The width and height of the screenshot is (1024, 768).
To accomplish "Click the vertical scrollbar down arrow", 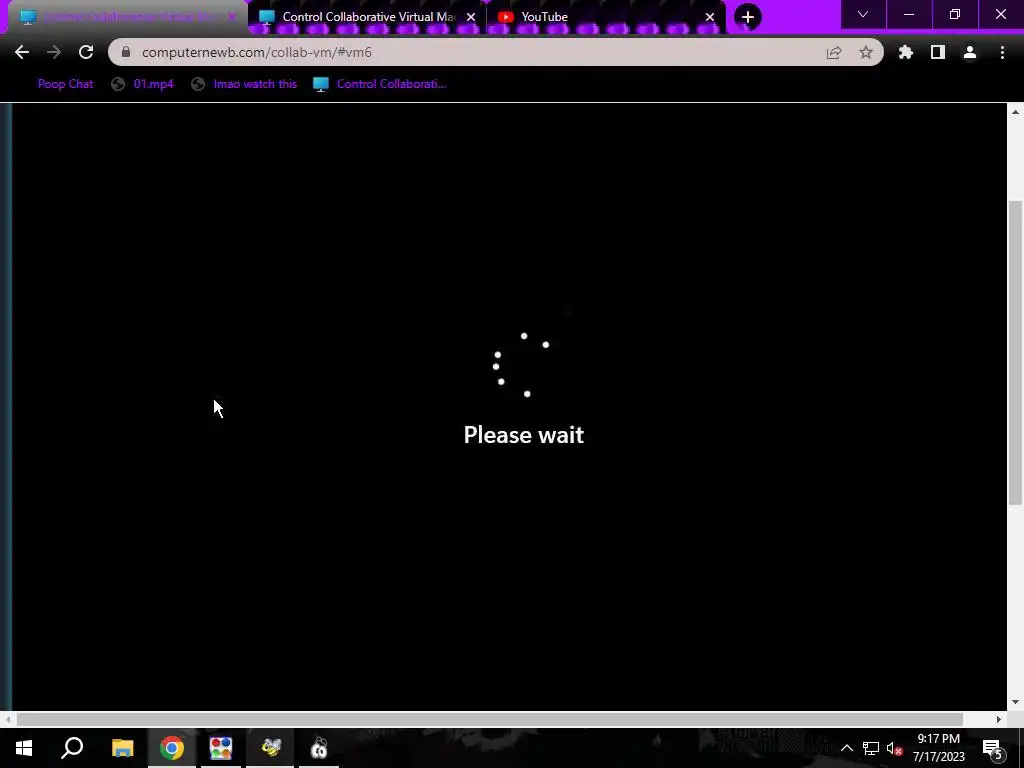I will click(1015, 702).
